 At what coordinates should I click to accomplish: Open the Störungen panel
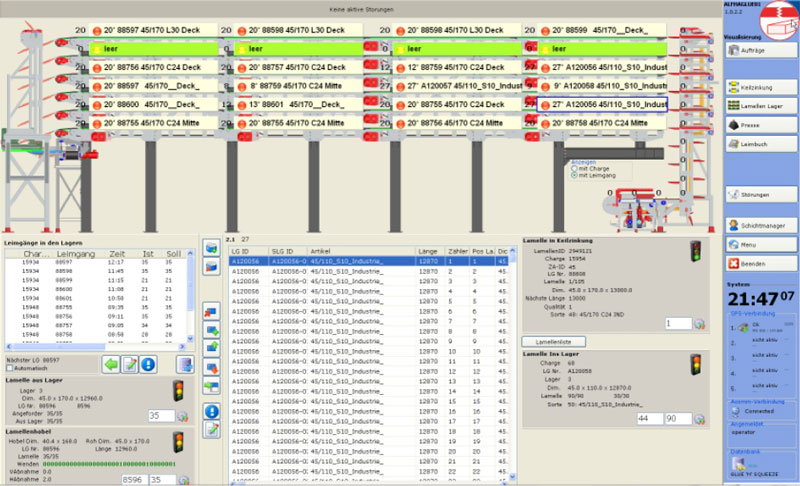click(x=762, y=194)
